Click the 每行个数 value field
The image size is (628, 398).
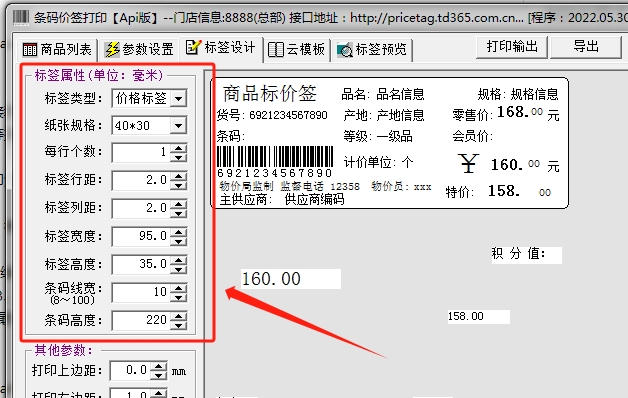click(x=141, y=152)
